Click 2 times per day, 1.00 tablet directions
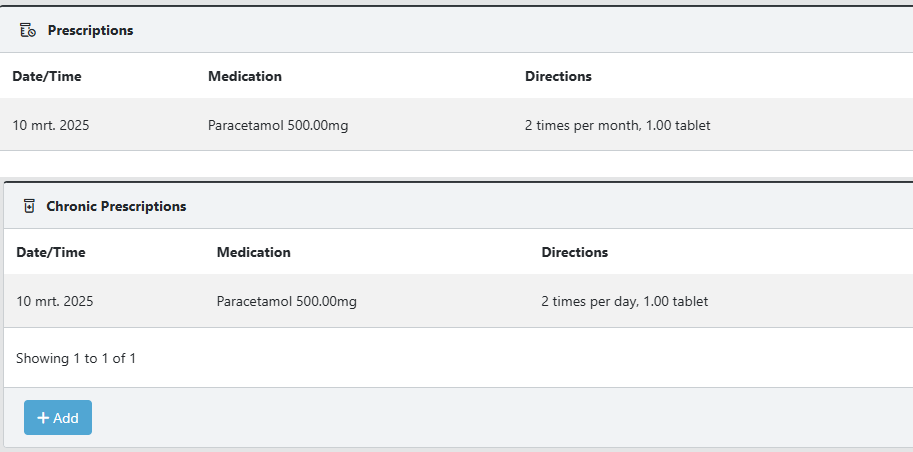913x452 pixels. pos(625,301)
